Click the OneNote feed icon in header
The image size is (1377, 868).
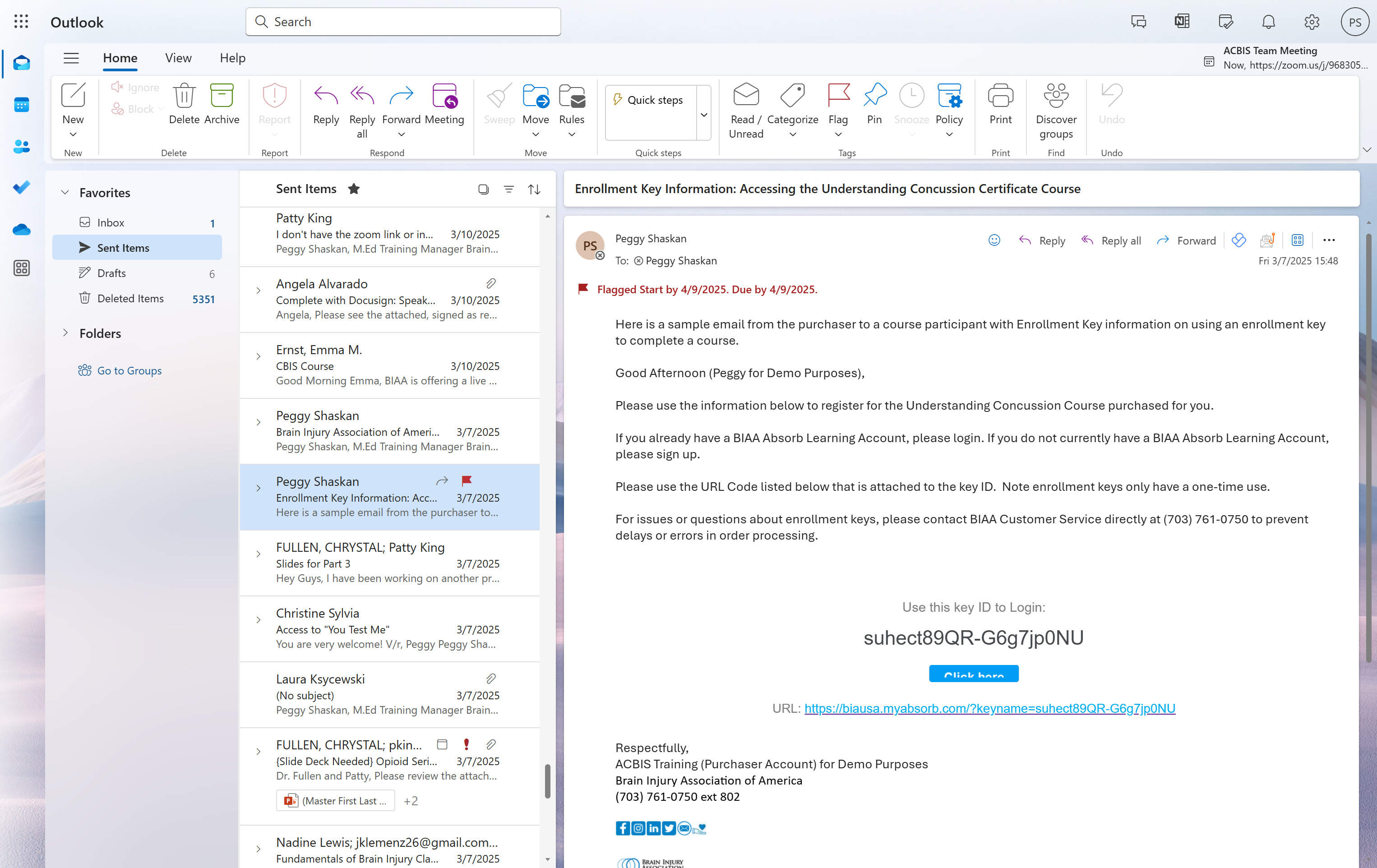tap(1182, 22)
